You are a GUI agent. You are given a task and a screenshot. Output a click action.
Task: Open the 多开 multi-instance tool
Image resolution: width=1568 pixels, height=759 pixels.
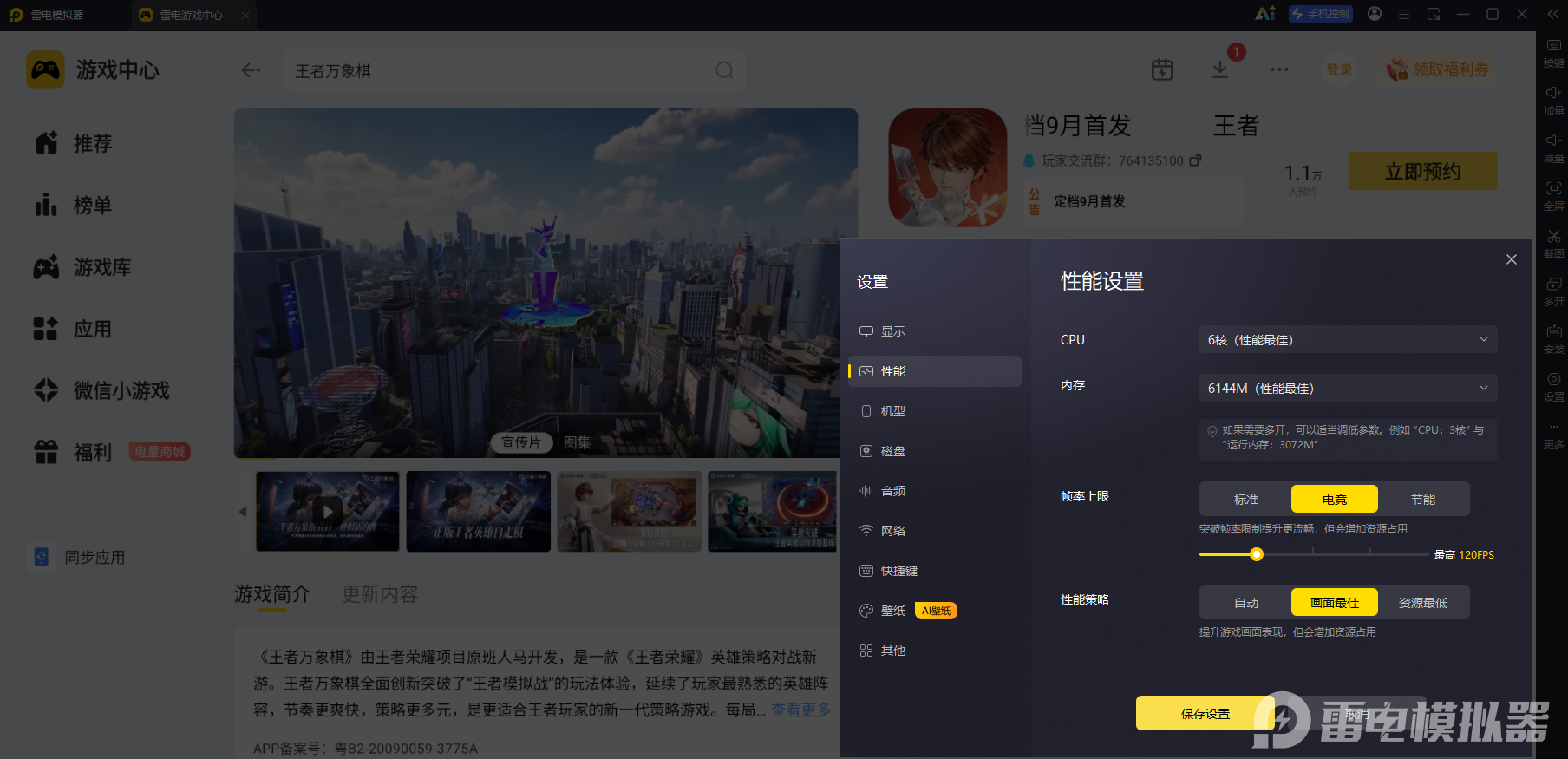(1553, 291)
